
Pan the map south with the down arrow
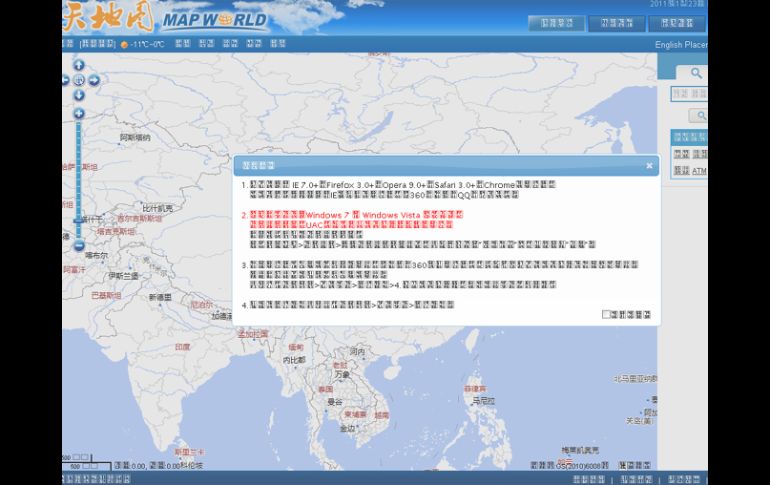[79, 95]
